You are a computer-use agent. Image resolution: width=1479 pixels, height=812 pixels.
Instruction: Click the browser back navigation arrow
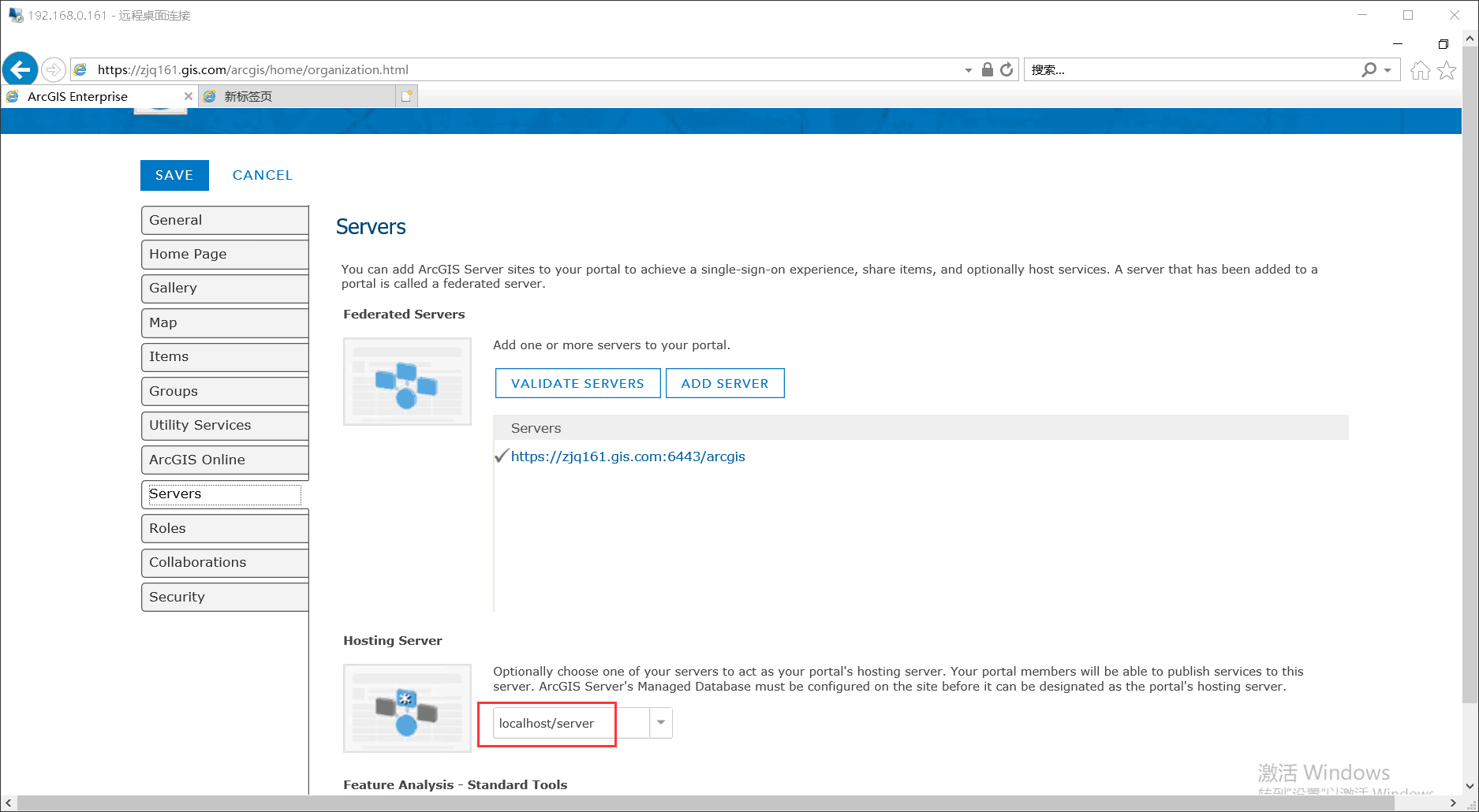20,69
